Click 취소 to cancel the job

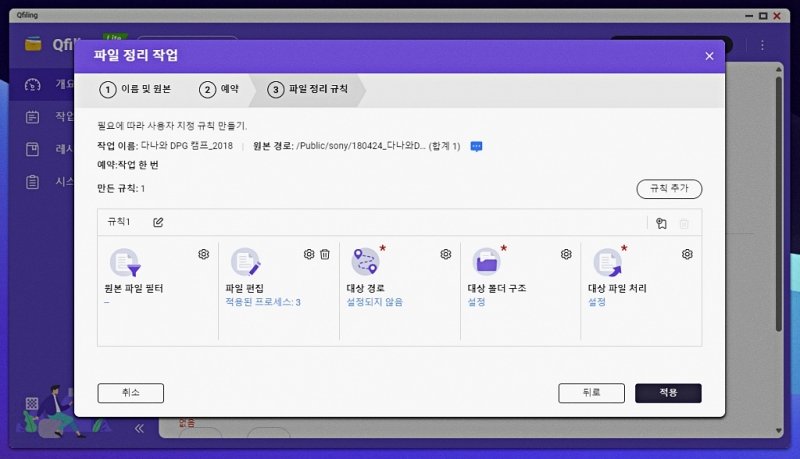(130, 393)
